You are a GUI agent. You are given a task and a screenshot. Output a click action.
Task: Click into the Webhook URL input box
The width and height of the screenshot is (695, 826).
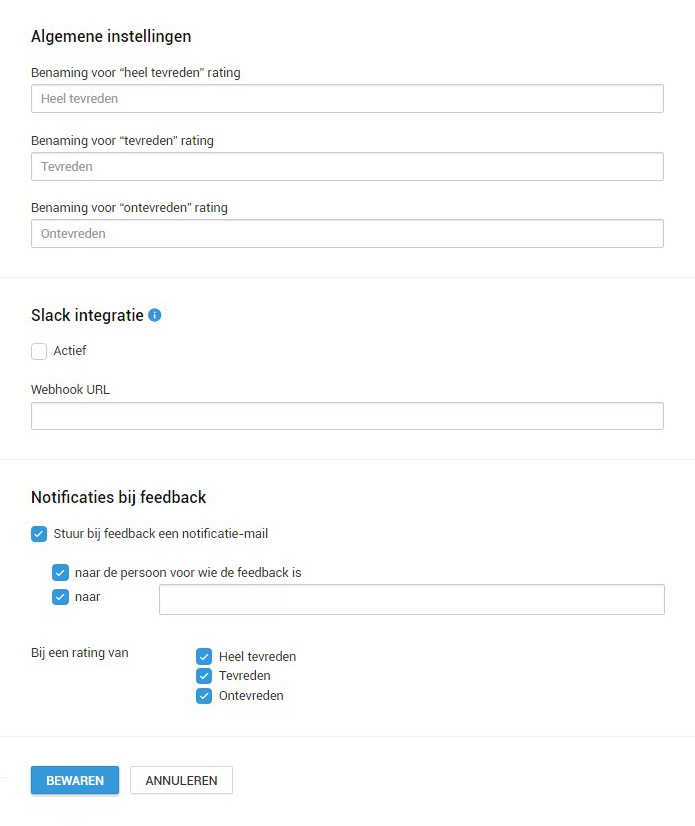(x=347, y=416)
